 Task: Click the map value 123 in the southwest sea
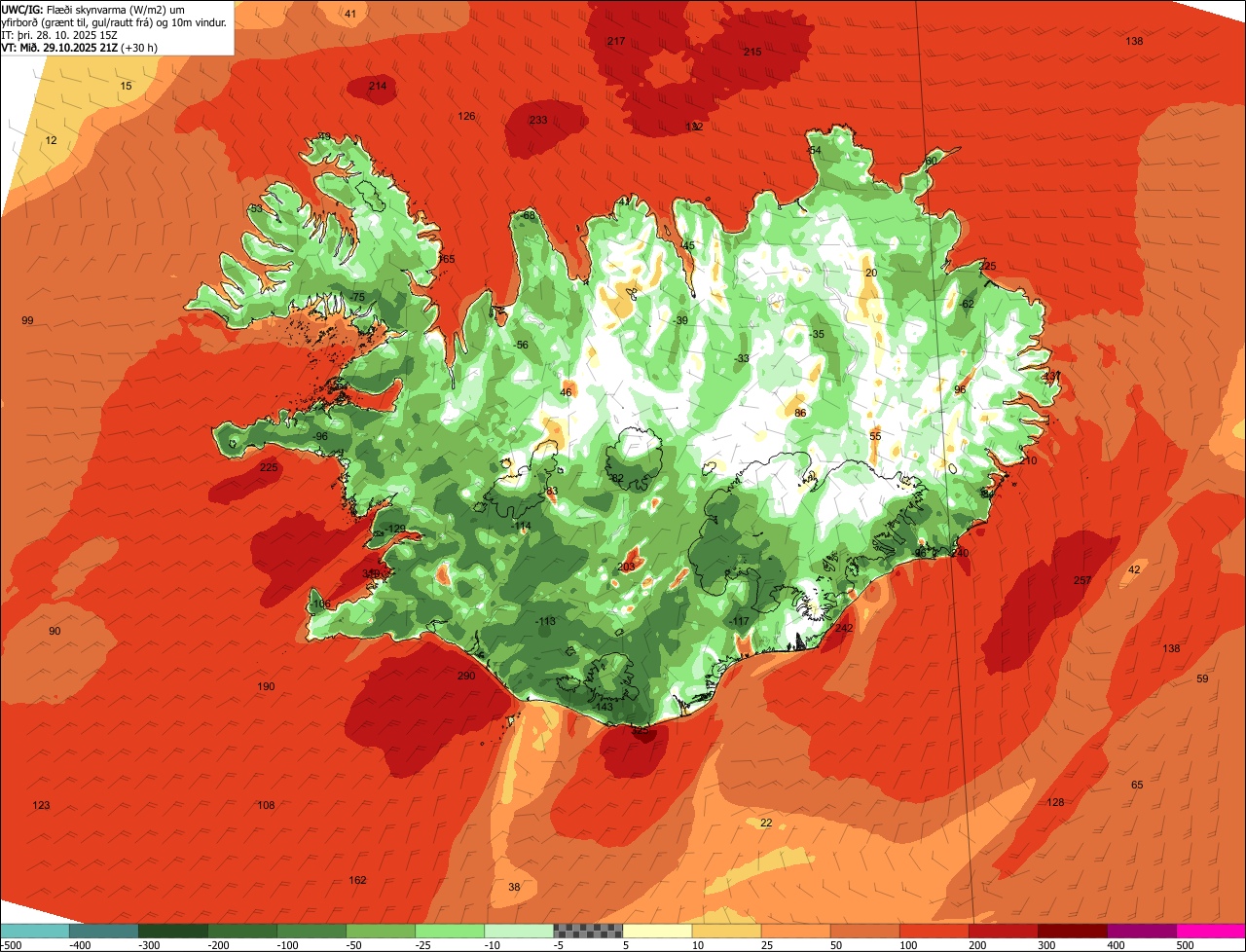click(41, 805)
